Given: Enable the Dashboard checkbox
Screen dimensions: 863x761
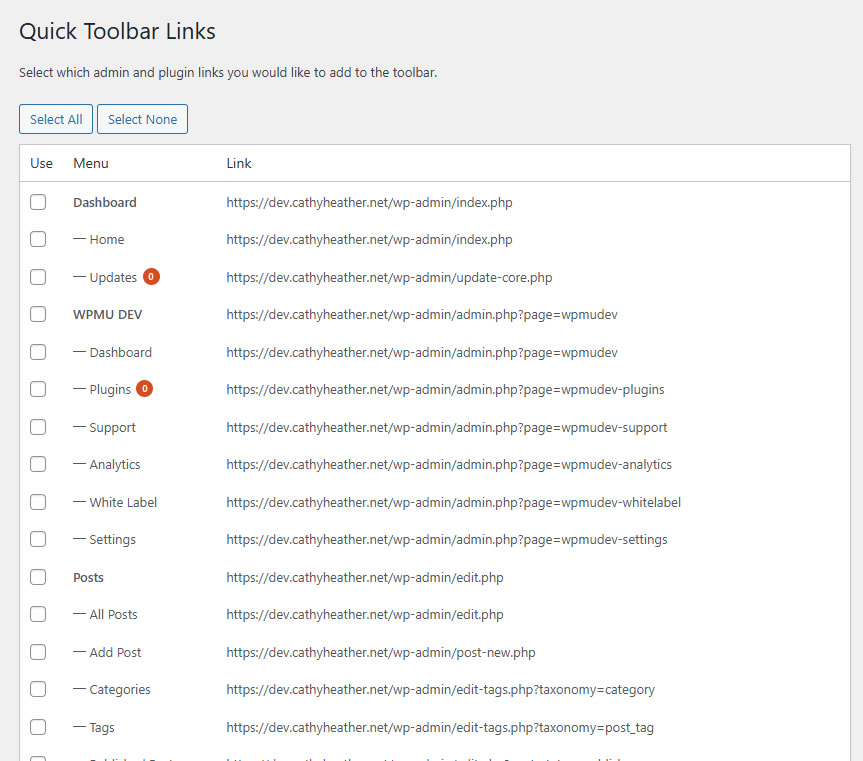Looking at the screenshot, I should (x=38, y=201).
